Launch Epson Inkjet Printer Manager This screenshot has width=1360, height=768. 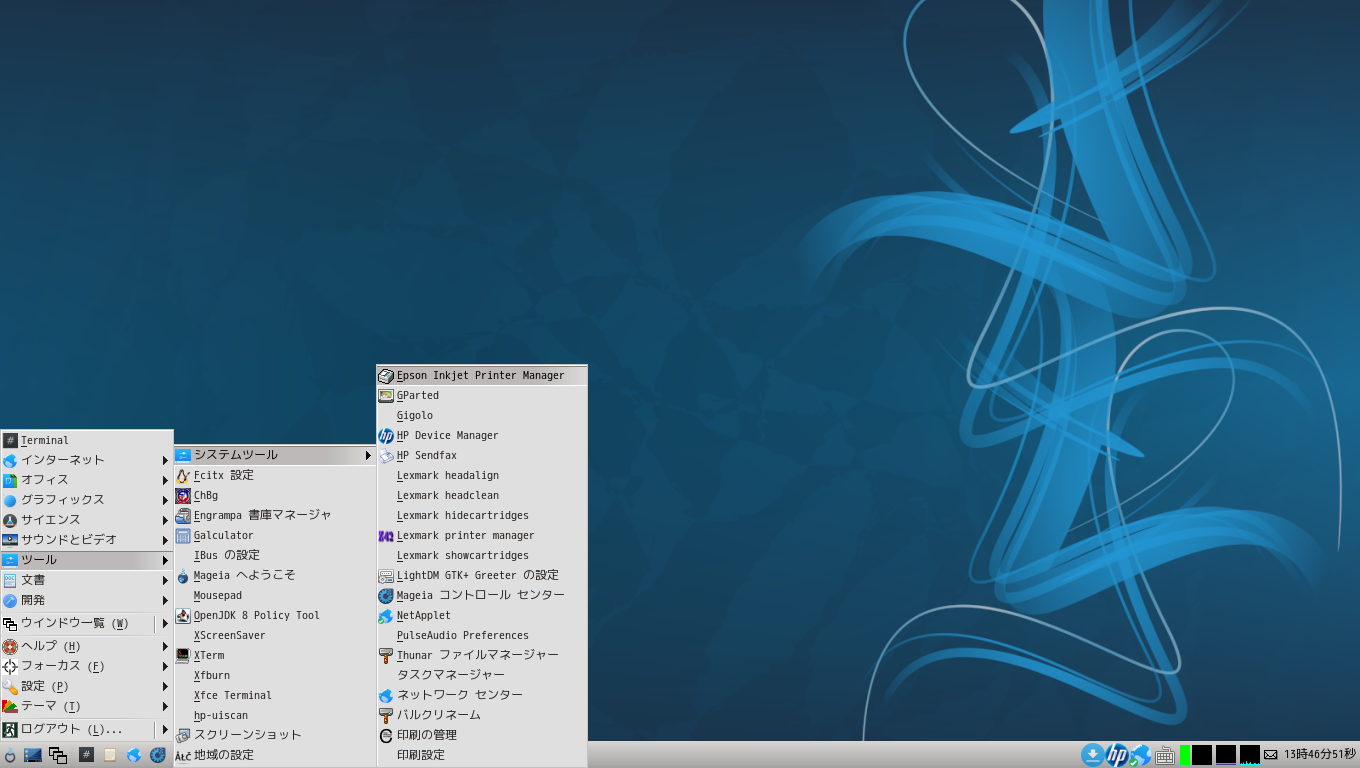(x=482, y=375)
